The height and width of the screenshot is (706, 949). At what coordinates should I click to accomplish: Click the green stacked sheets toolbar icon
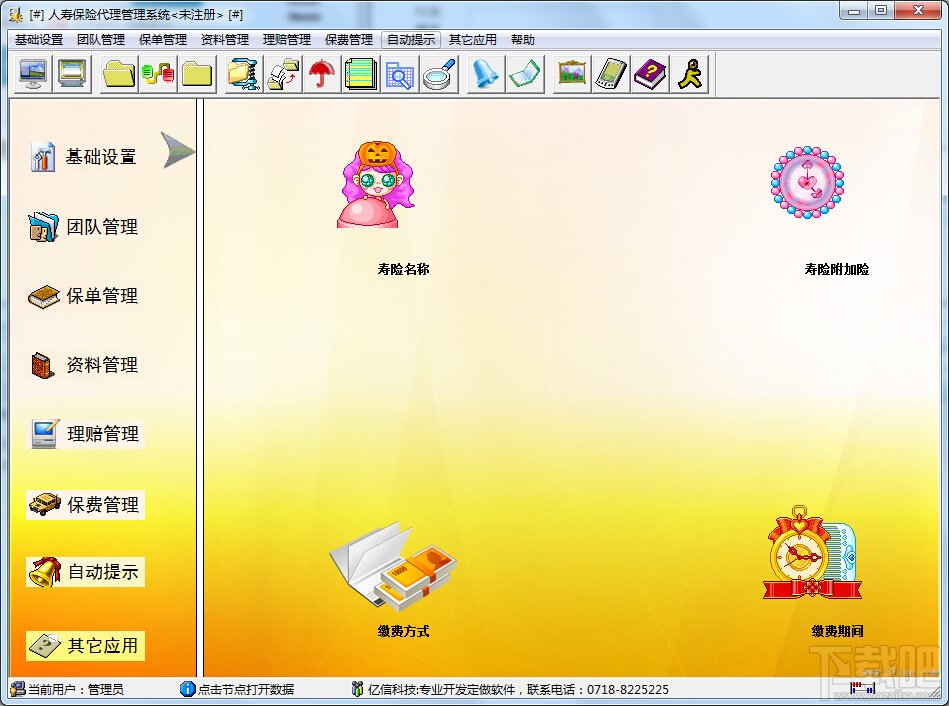point(361,74)
